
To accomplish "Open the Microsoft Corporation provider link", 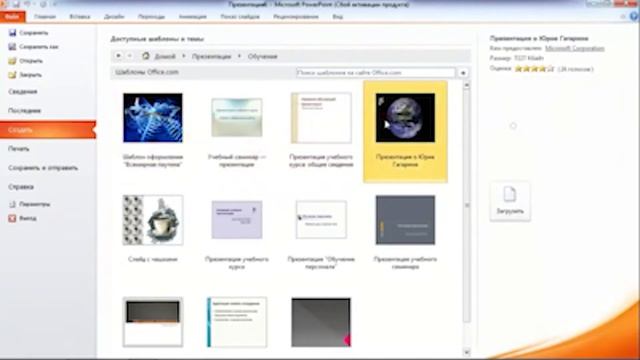I will pyautogui.click(x=575, y=48).
